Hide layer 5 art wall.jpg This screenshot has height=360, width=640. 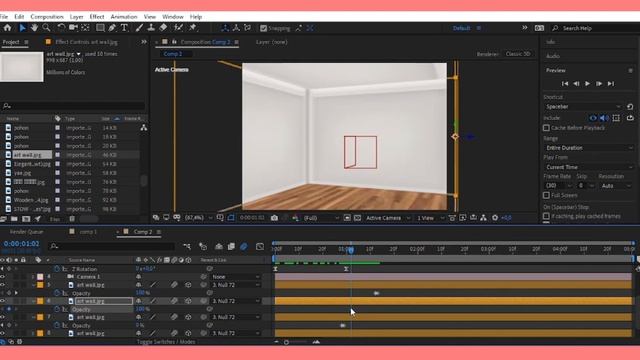(2, 285)
